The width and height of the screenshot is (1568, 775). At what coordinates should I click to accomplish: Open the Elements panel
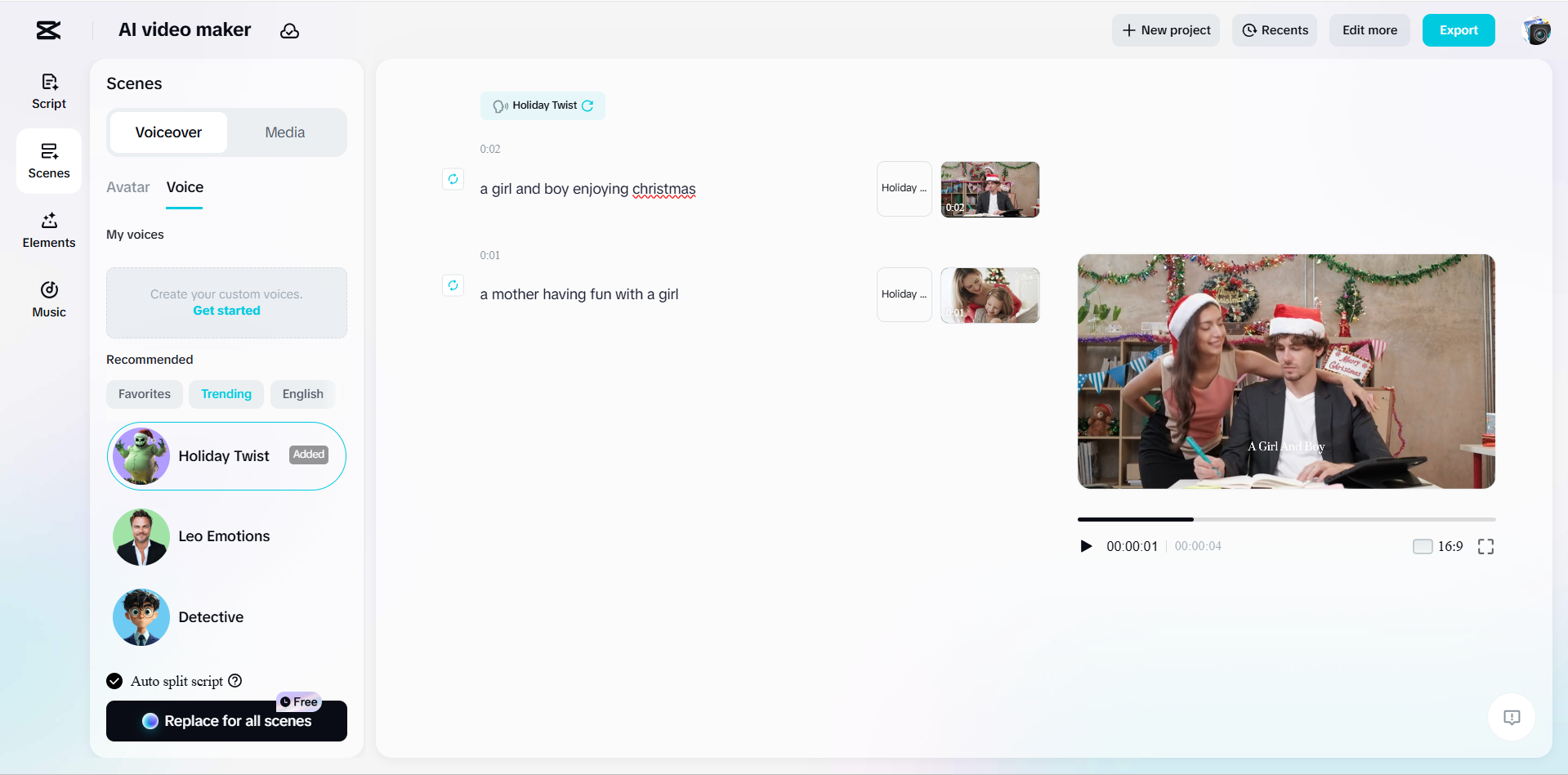coord(48,230)
